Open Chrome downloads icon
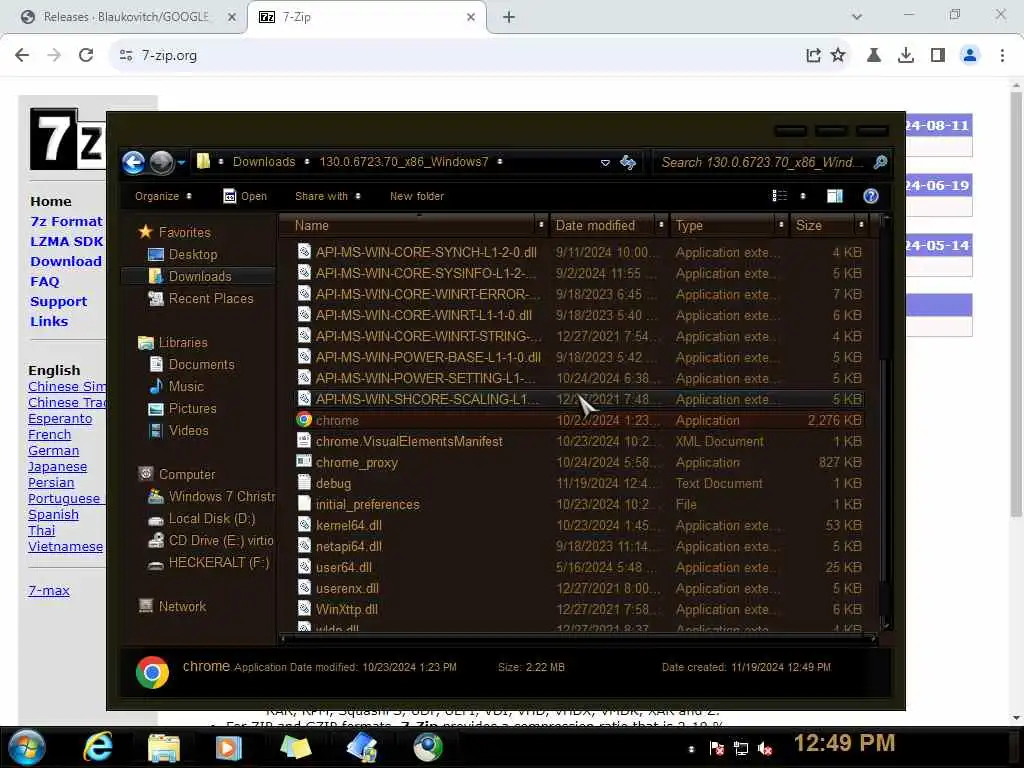Viewport: 1024px width, 768px height. coord(905,56)
